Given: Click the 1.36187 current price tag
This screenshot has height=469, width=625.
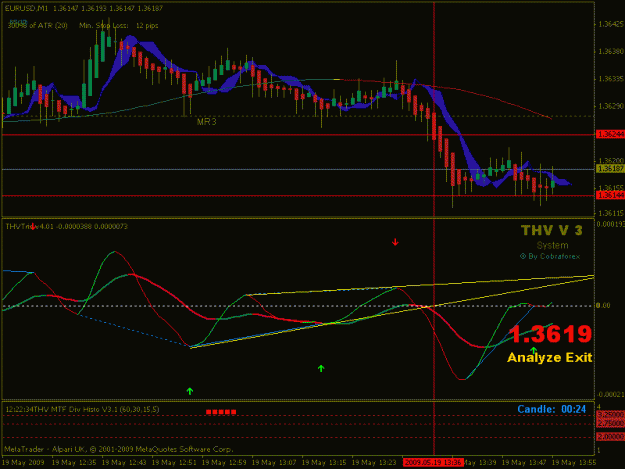Looking at the screenshot, I should [x=610, y=169].
